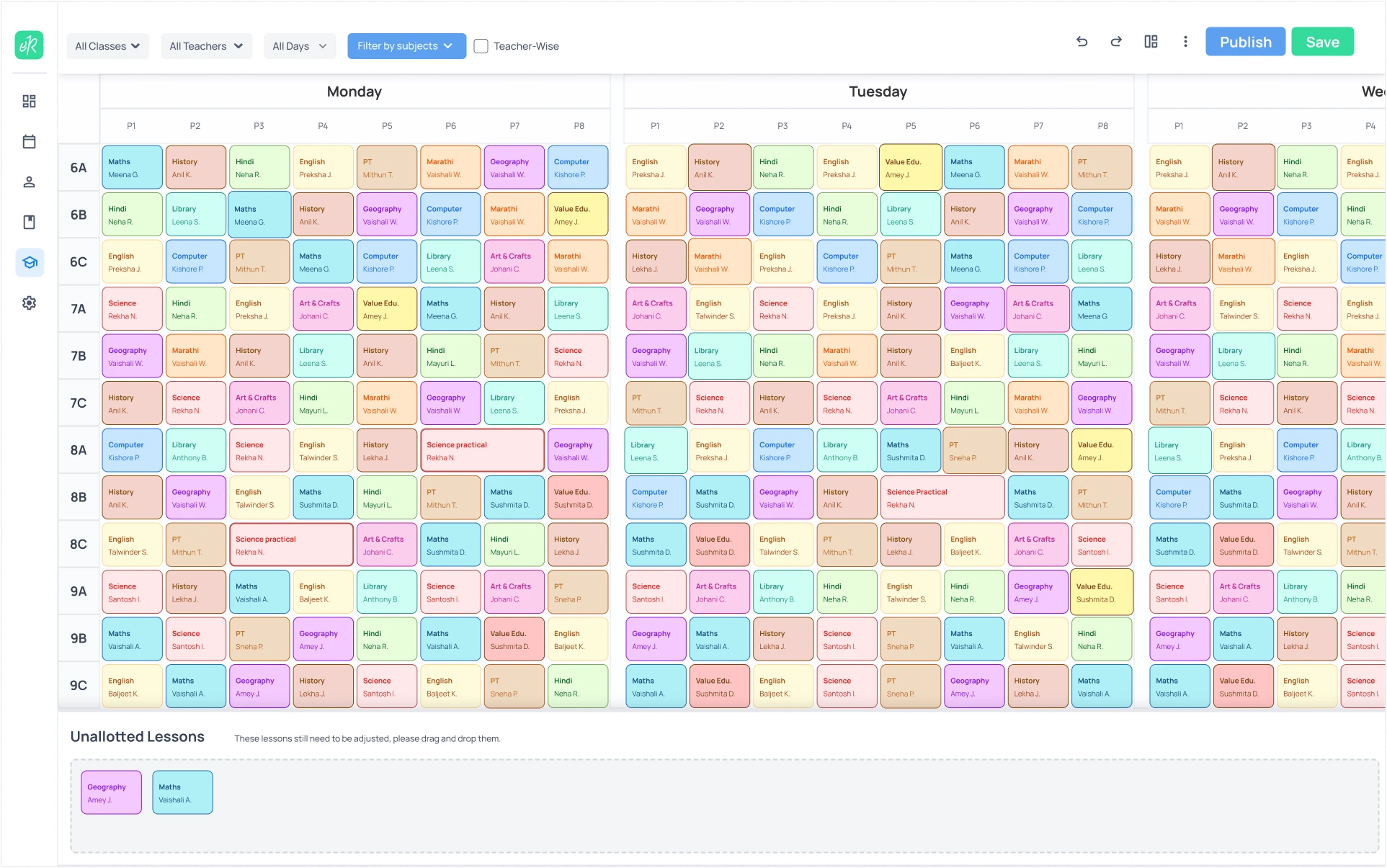
Task: Select Tuesday P8 Hindi Mayuri L. card for 7B
Action: pyautogui.click(x=1102, y=356)
